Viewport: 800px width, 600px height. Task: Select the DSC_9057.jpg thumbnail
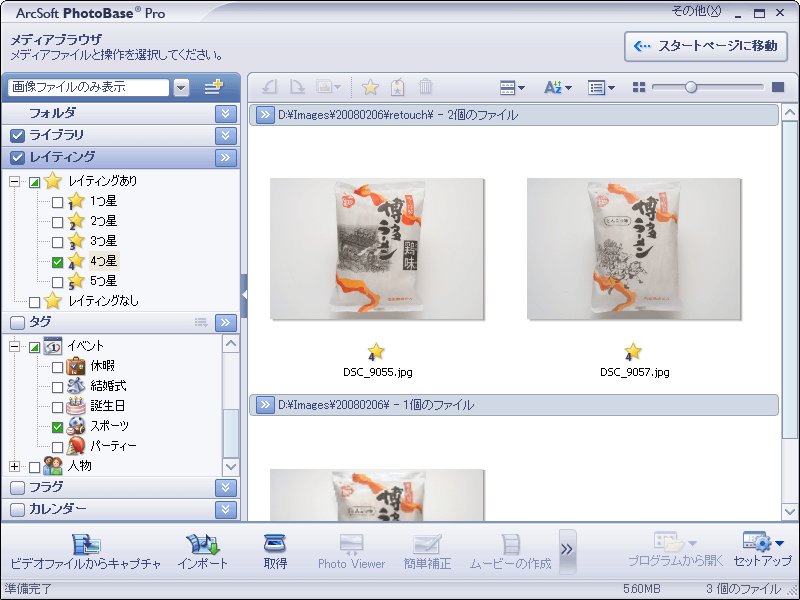point(634,249)
